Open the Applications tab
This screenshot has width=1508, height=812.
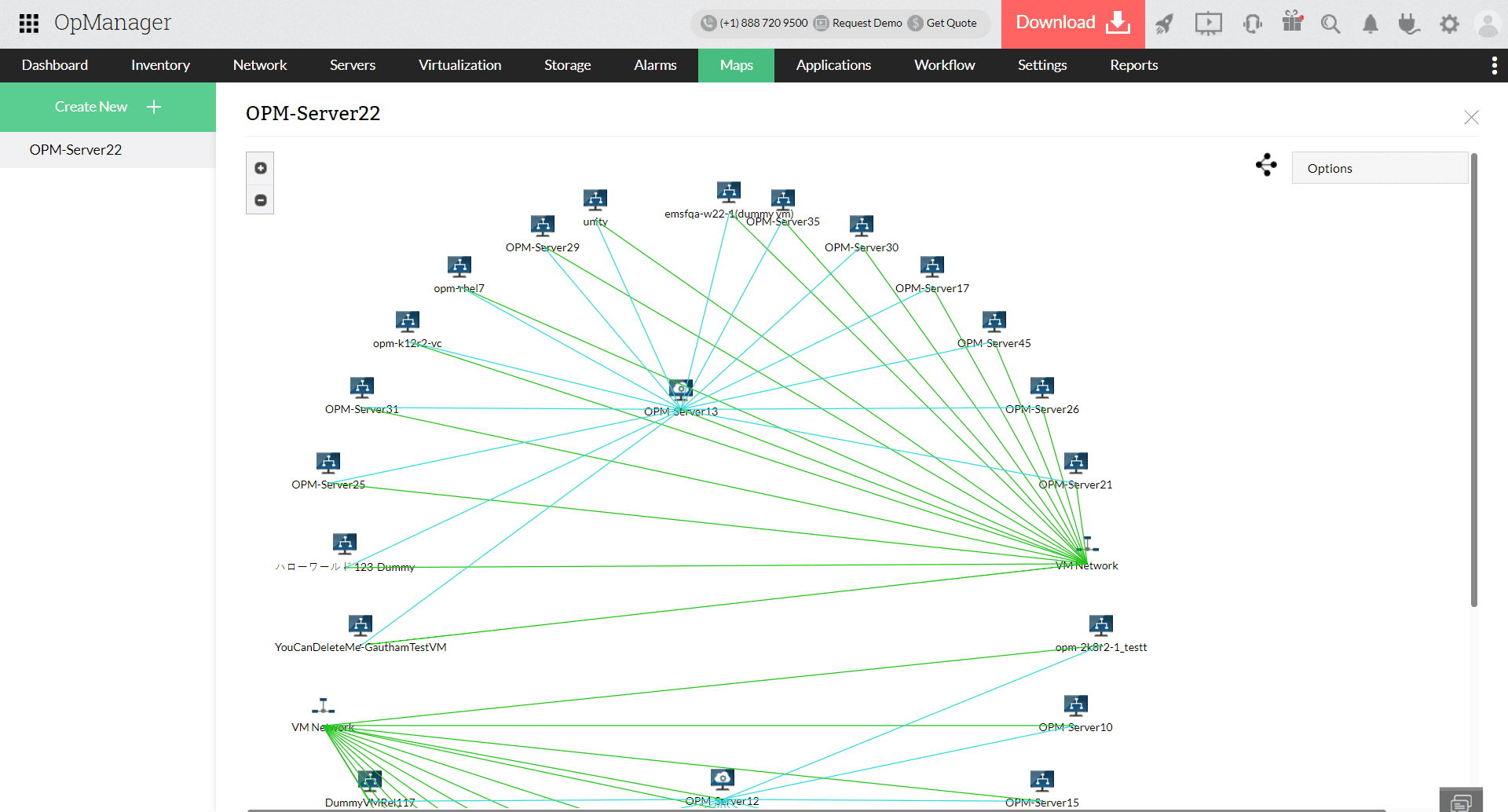(x=833, y=65)
